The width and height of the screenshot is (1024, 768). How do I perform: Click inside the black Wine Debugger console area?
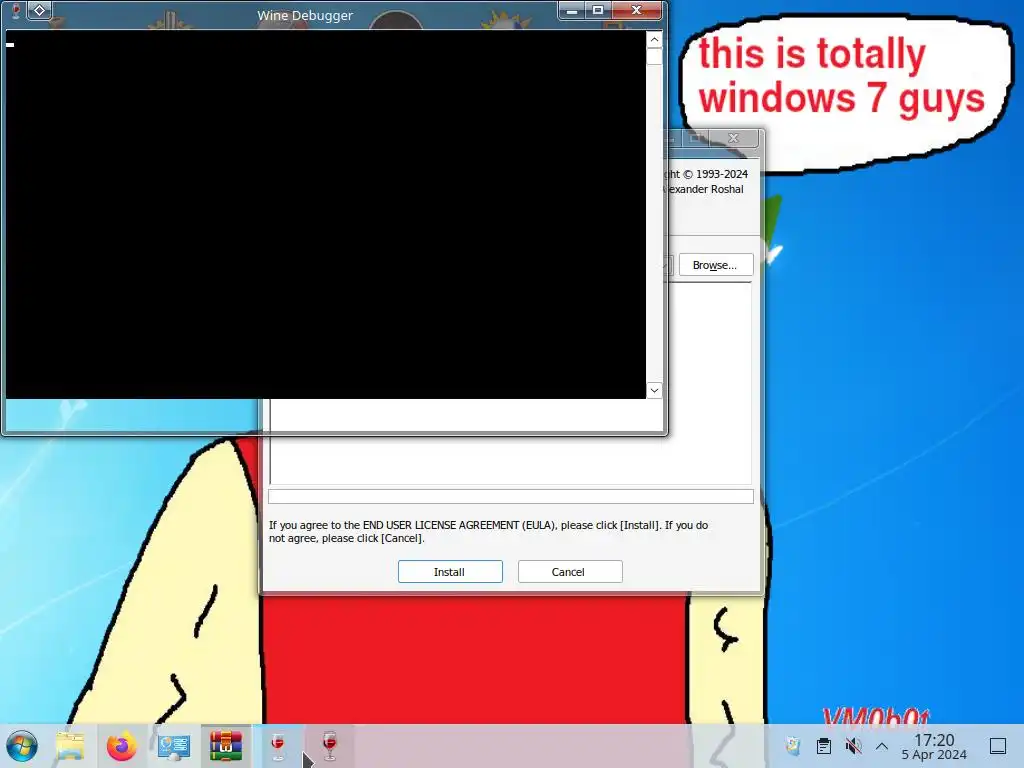(x=325, y=214)
